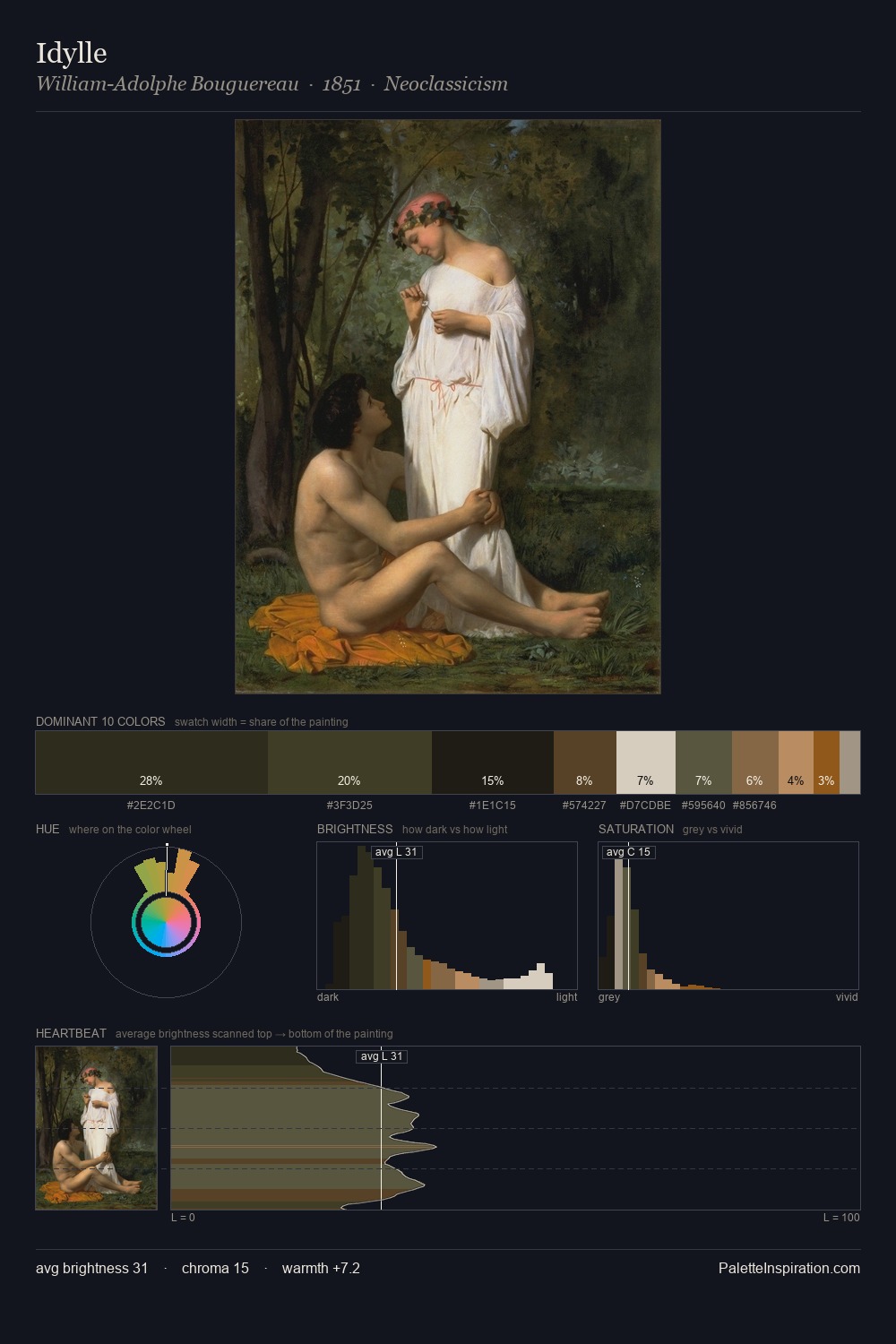Click the heartbeat brightness curve chart
Screen dimensions: 896x1344
coord(515,1128)
